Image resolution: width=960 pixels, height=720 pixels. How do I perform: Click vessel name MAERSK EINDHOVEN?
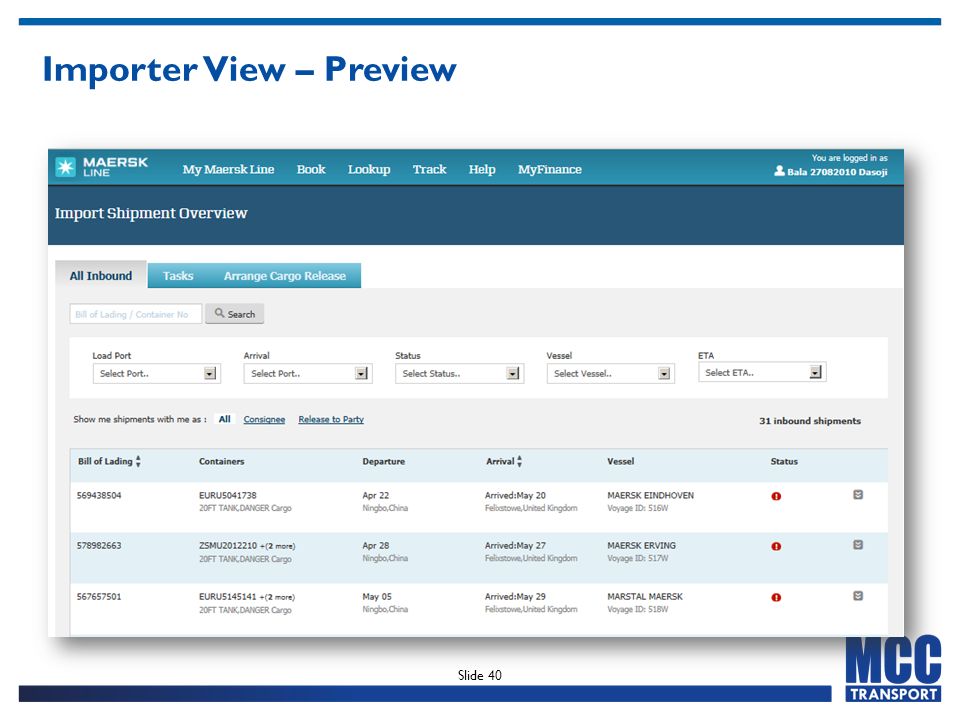click(x=650, y=495)
